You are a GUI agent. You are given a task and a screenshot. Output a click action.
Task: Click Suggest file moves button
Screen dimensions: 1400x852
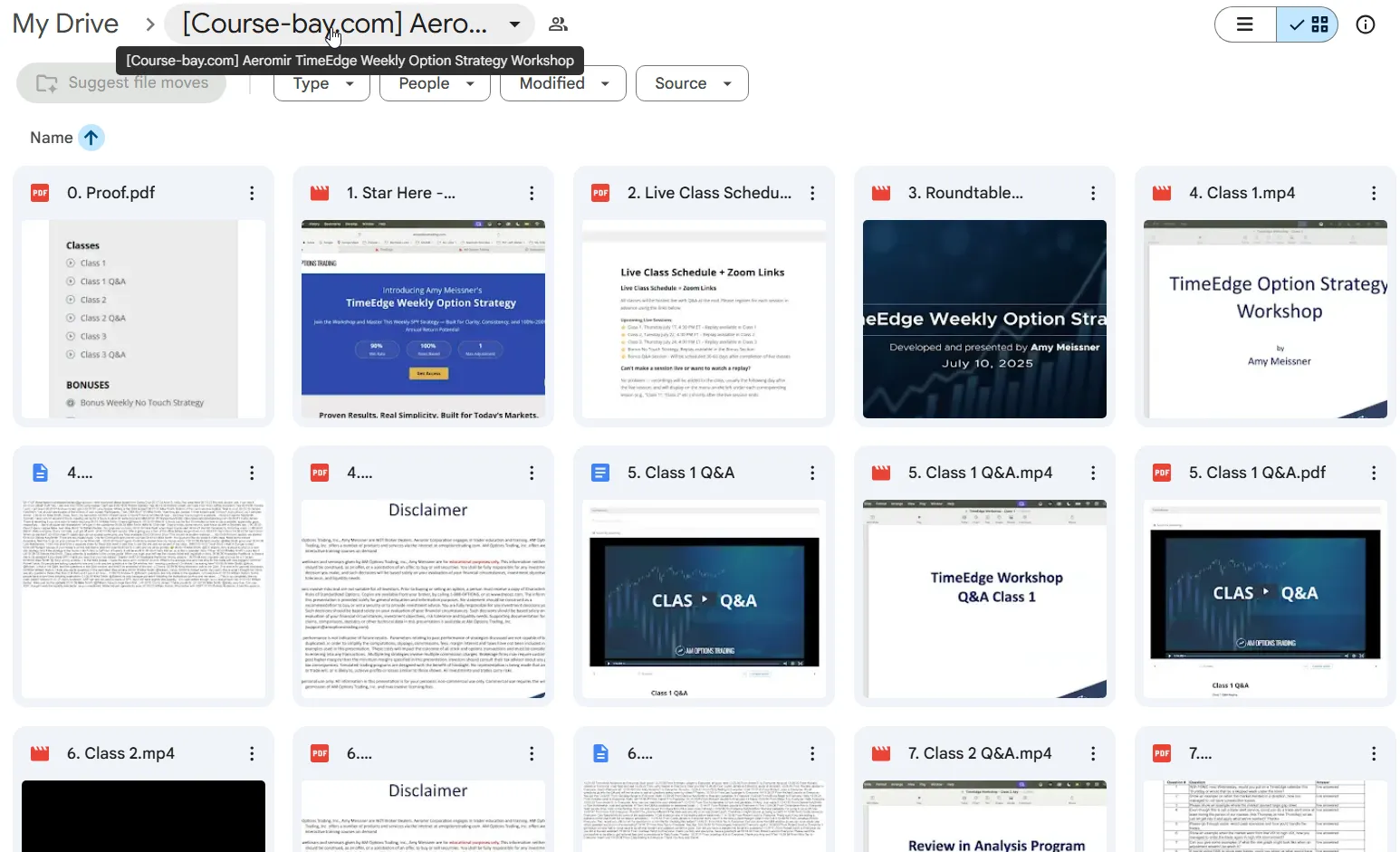121,83
